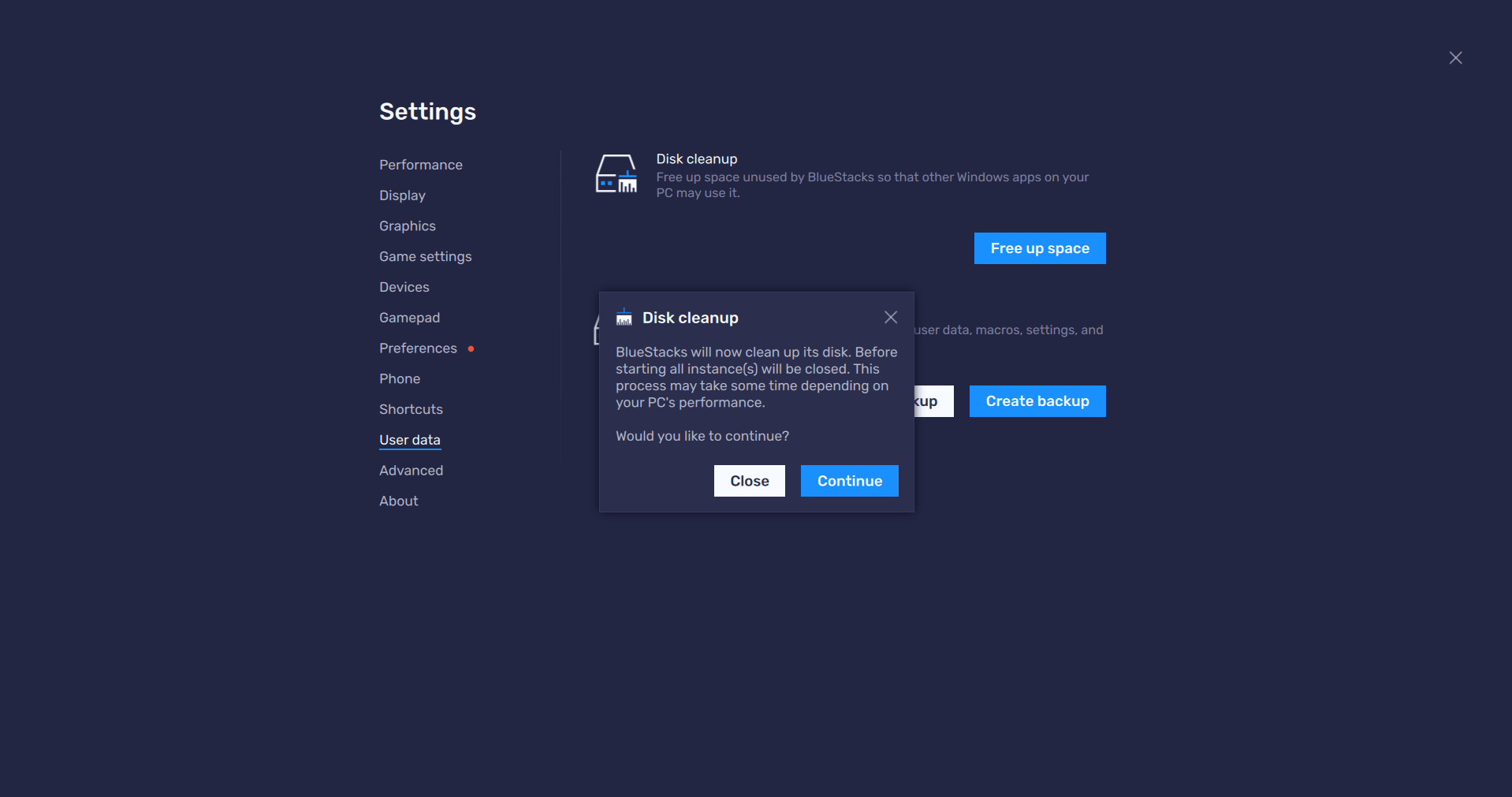Open the Performance settings section
1512x797 pixels.
[x=420, y=165]
